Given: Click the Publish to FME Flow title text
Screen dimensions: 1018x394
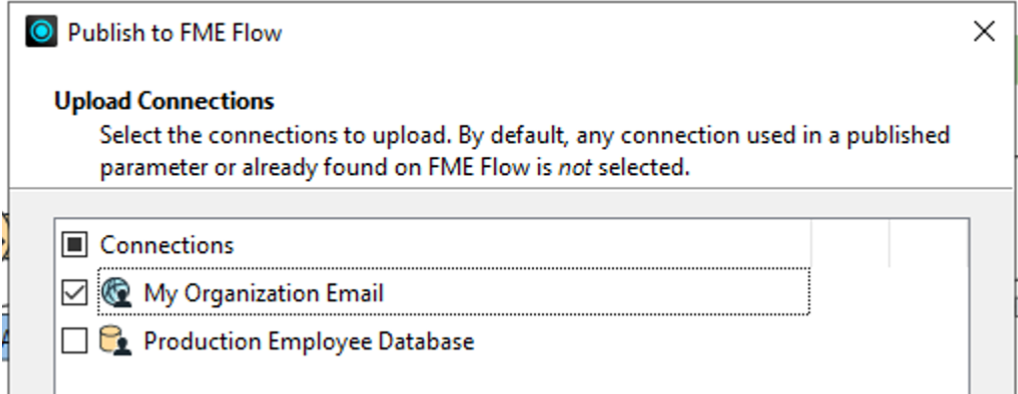Looking at the screenshot, I should (x=175, y=32).
